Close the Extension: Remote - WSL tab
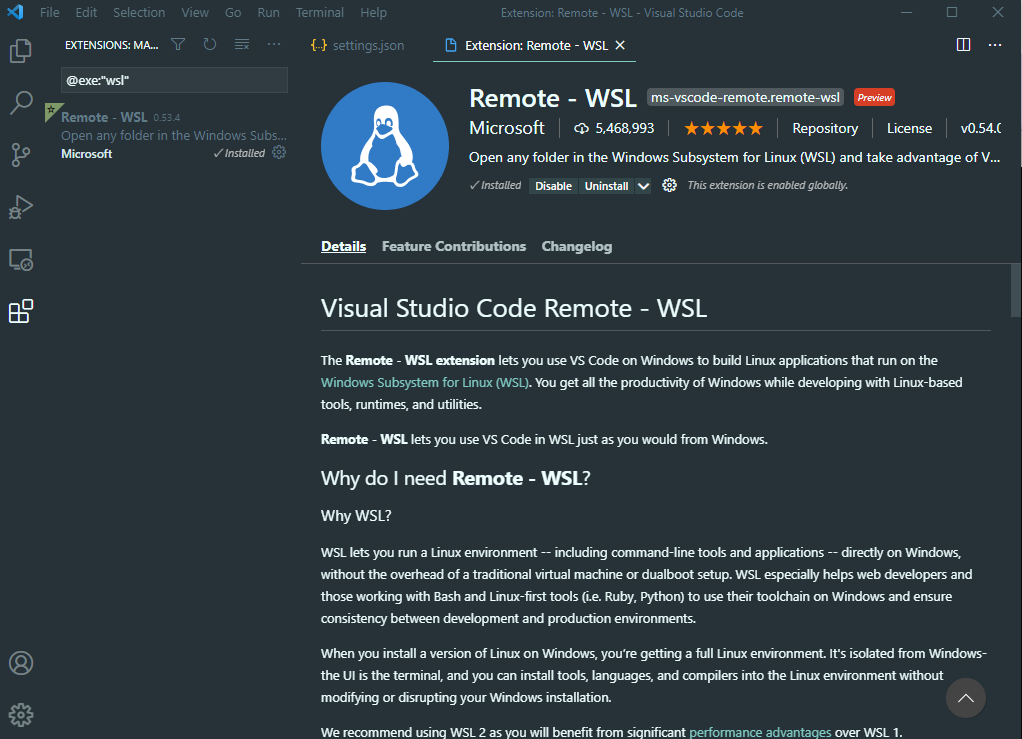This screenshot has width=1022, height=739. pyautogui.click(x=620, y=45)
